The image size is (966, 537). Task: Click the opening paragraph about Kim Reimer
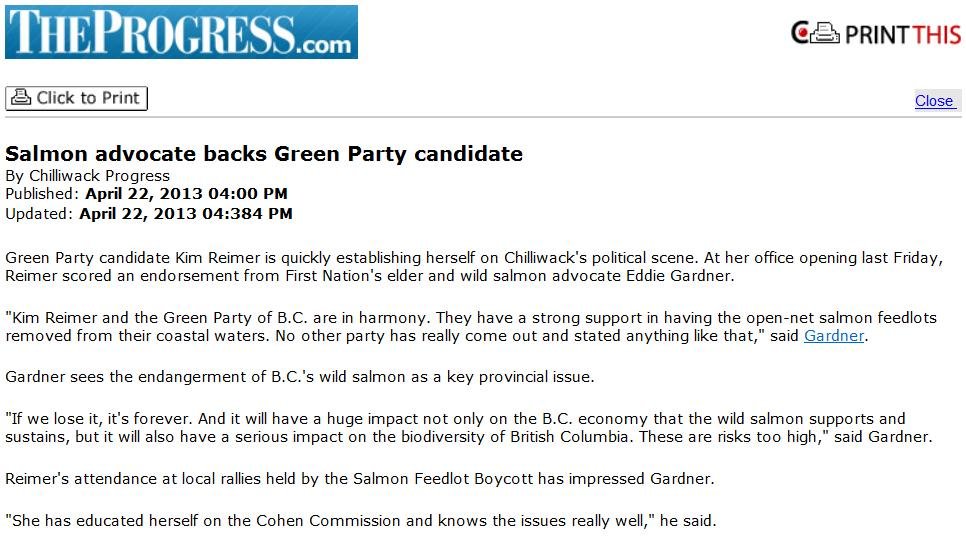[473, 267]
